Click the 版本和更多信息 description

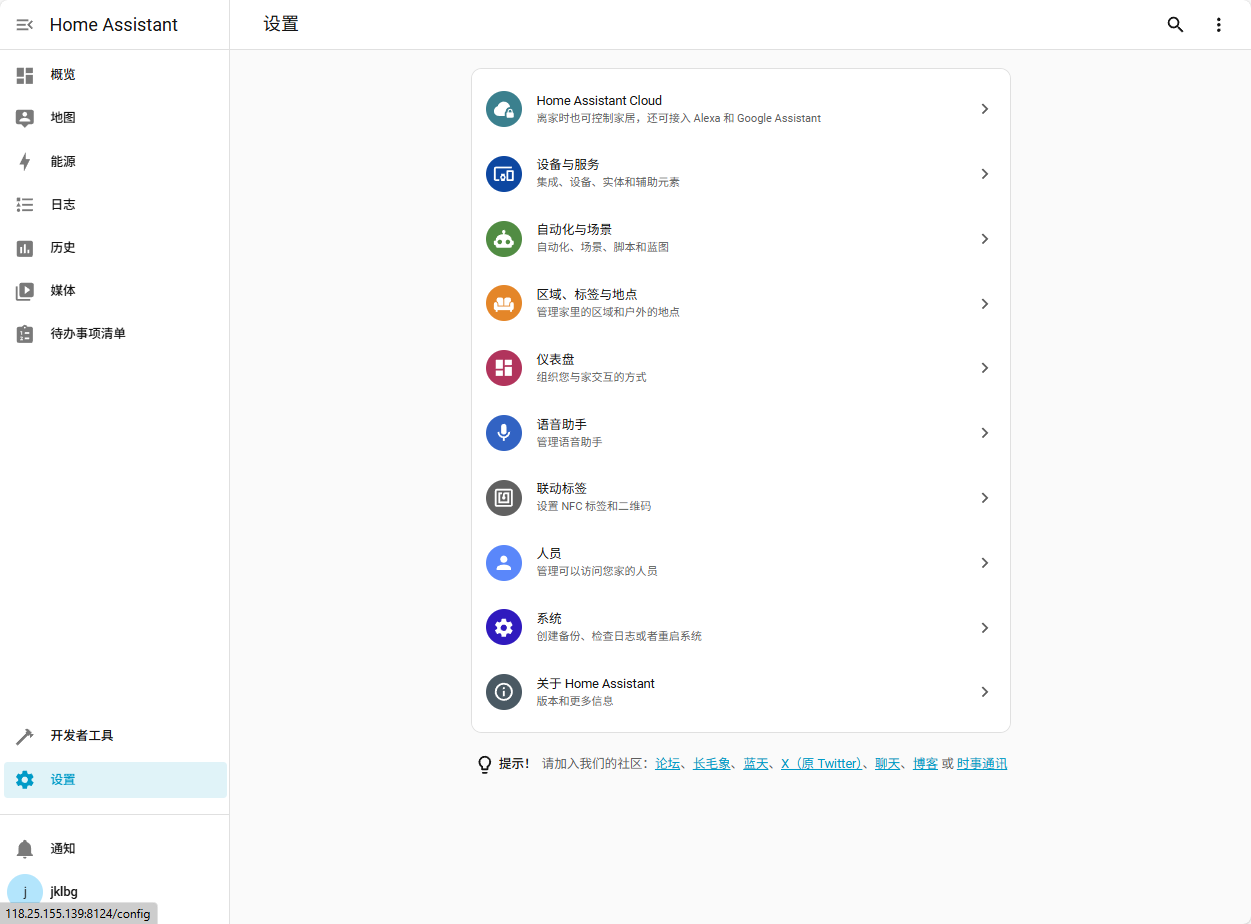(575, 701)
